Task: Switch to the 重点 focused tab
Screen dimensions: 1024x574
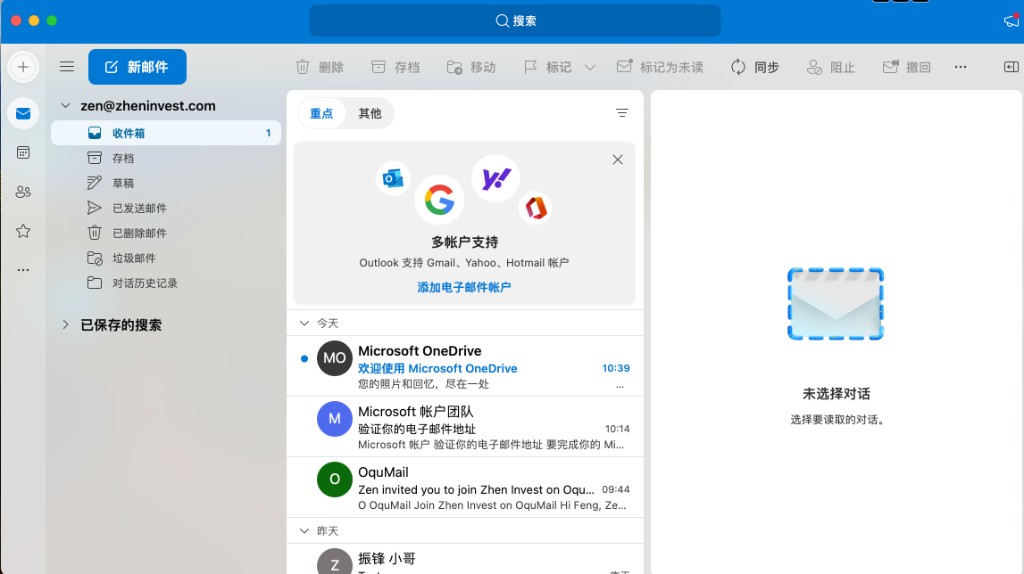Action: tap(321, 114)
